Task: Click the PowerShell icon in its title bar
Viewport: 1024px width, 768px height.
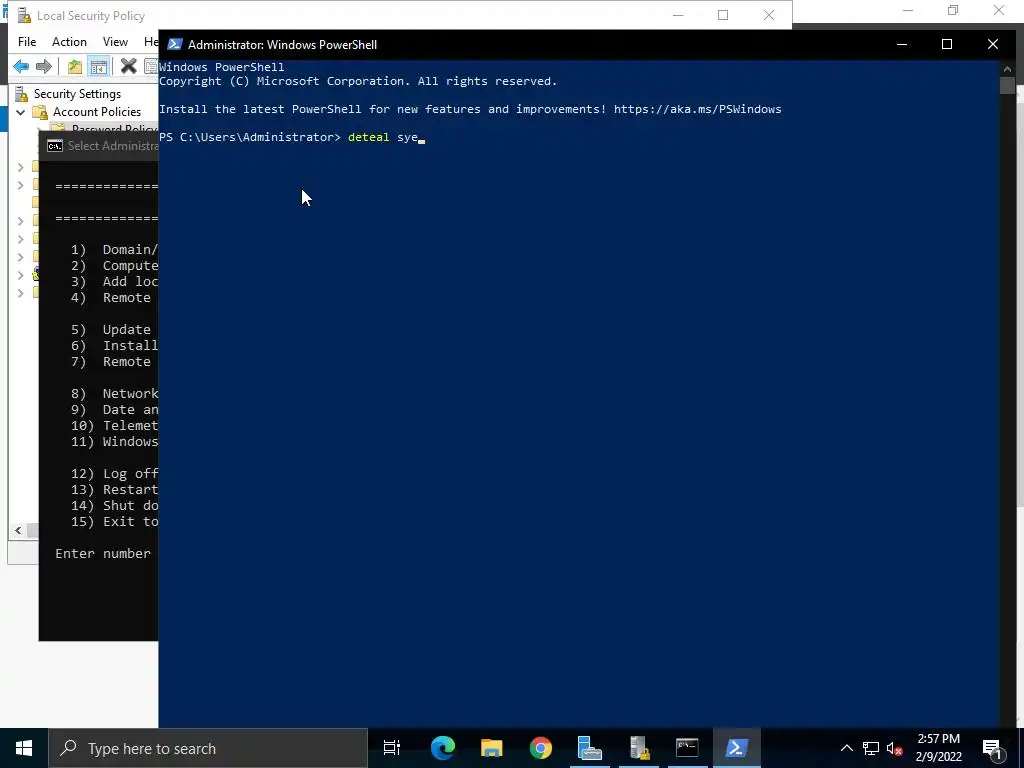Action: point(174,44)
